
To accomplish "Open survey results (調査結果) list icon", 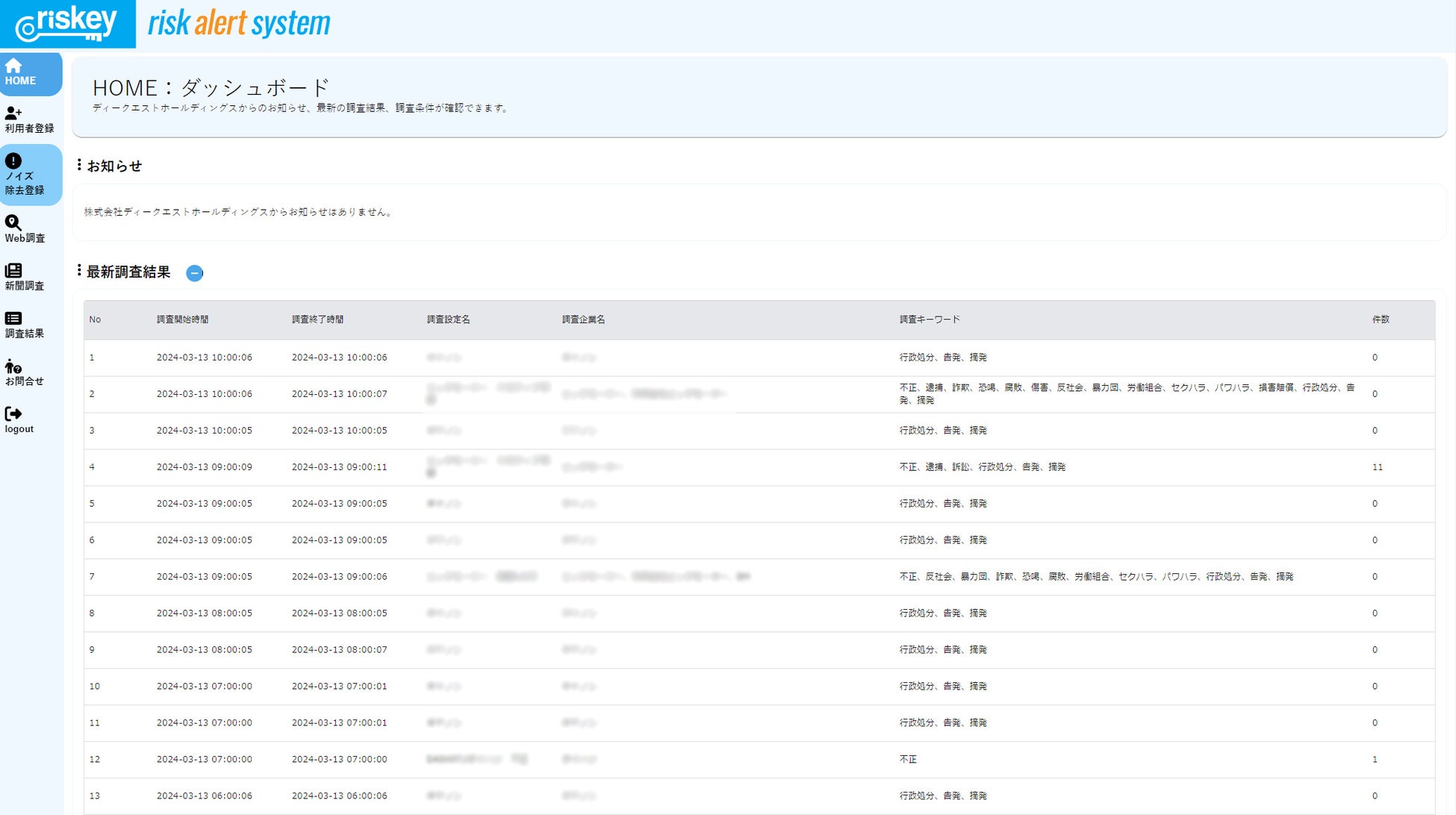I will pos(13,318).
